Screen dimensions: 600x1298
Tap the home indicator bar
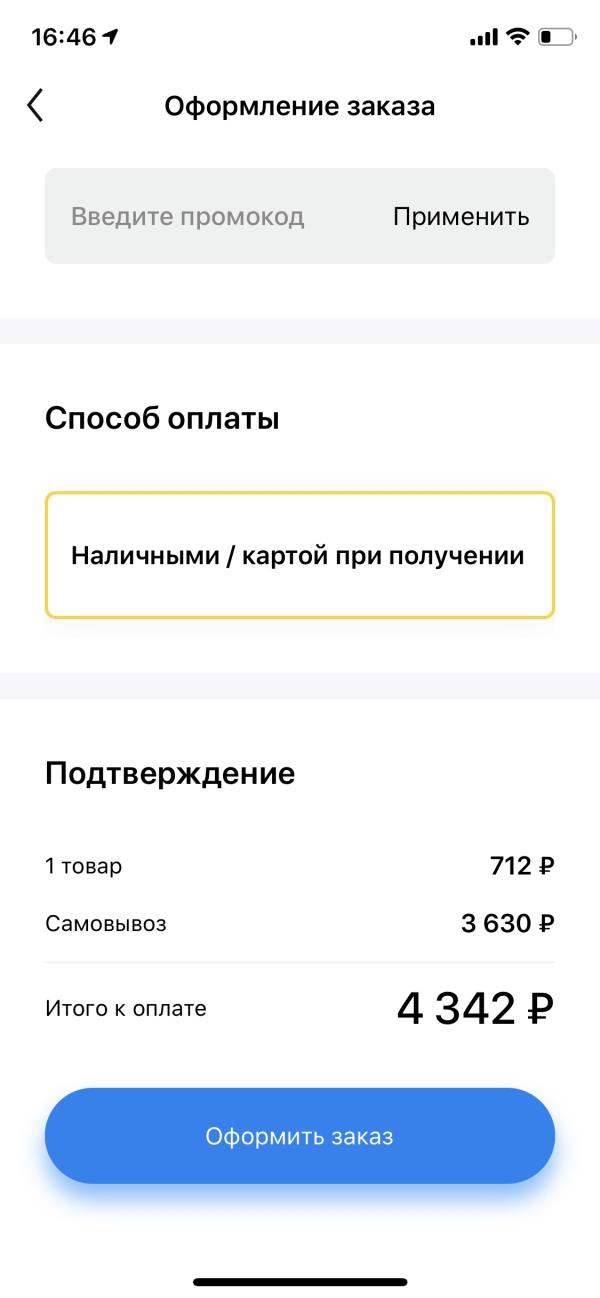coord(300,1282)
